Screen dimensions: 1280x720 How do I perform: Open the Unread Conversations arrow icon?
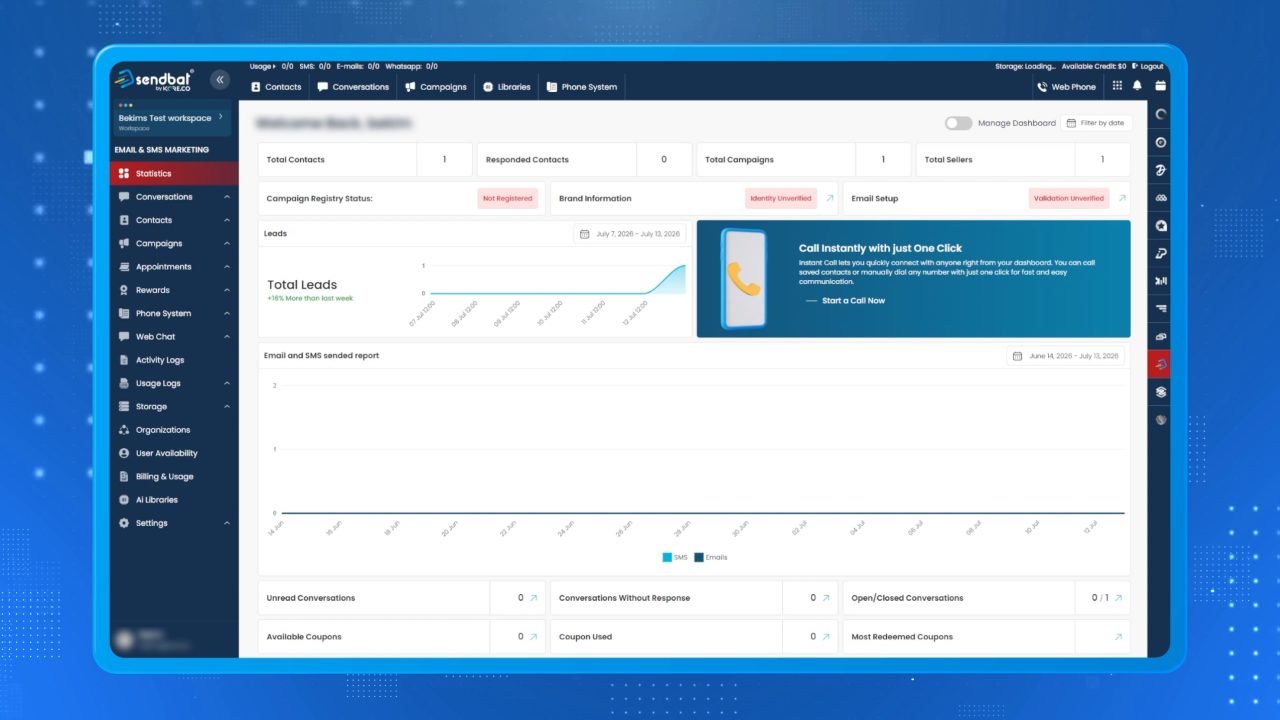pyautogui.click(x=533, y=598)
